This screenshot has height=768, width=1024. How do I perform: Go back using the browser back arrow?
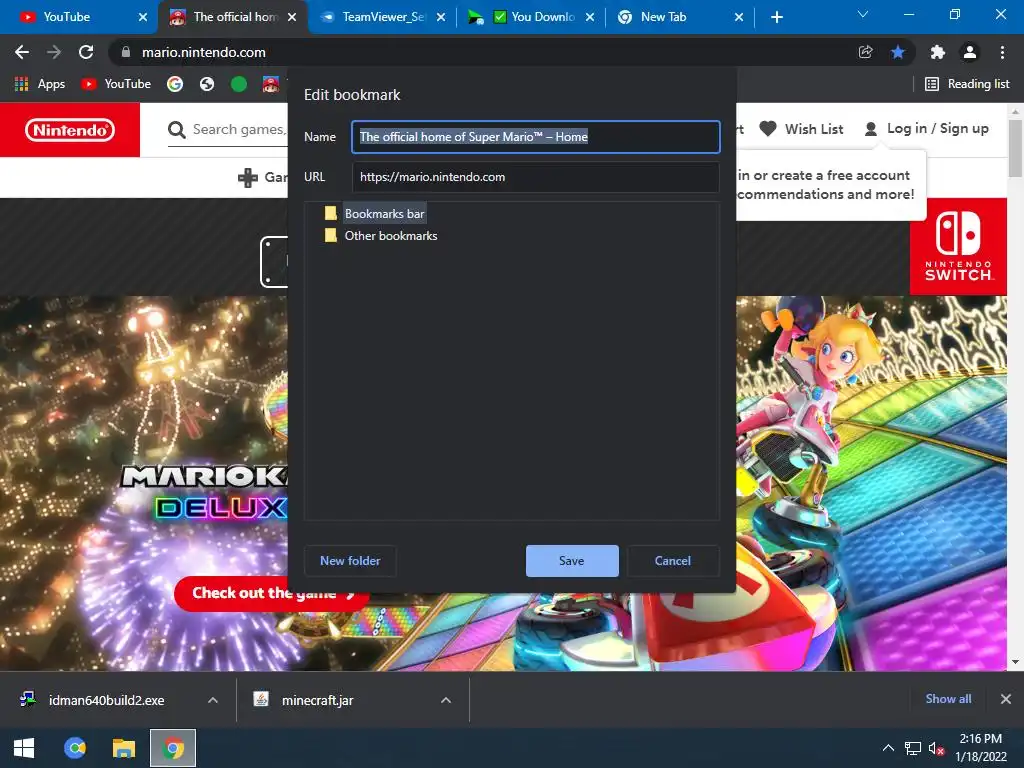pos(22,52)
